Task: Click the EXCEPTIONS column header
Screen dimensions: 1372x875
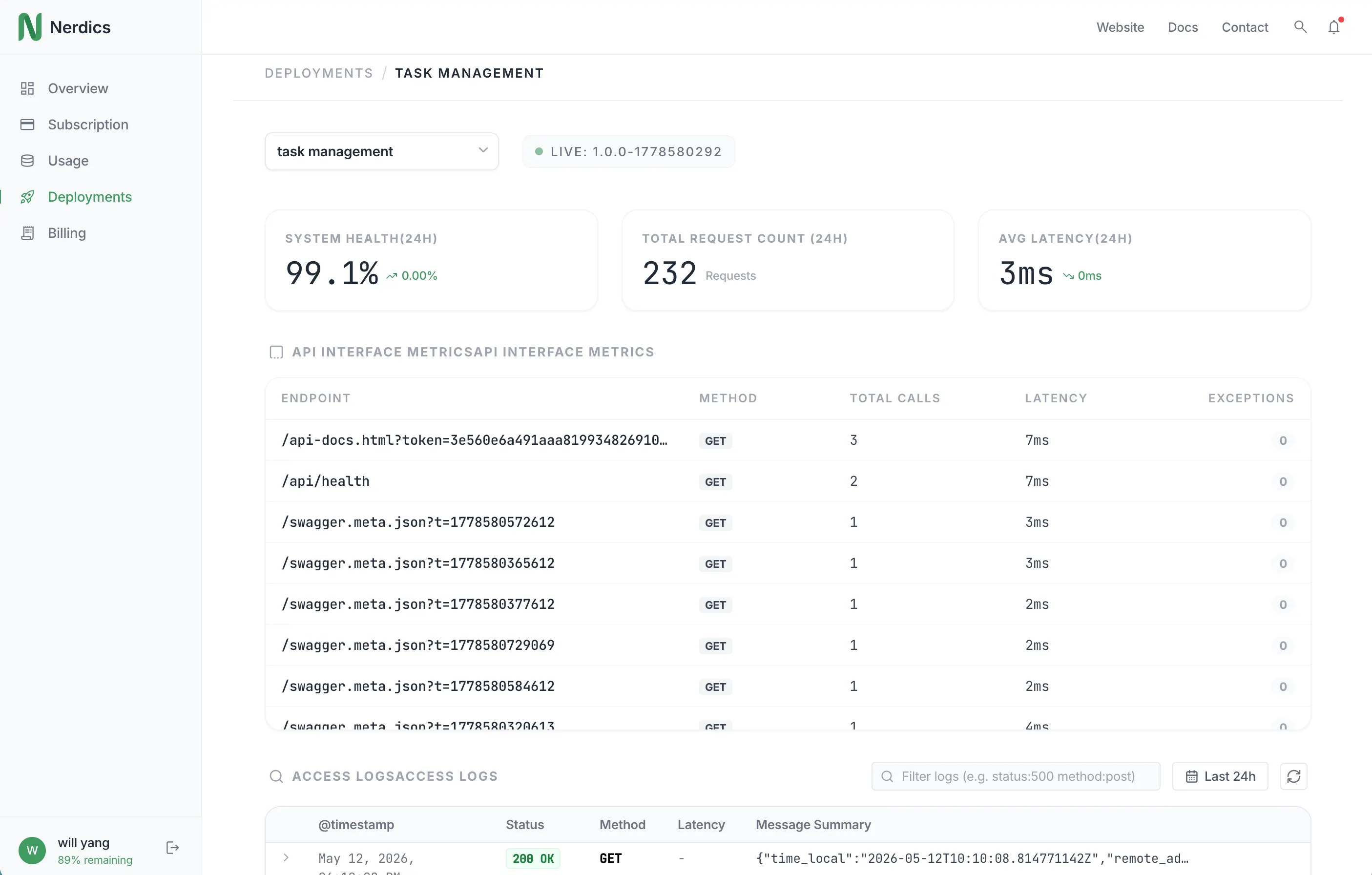Action: click(x=1251, y=398)
